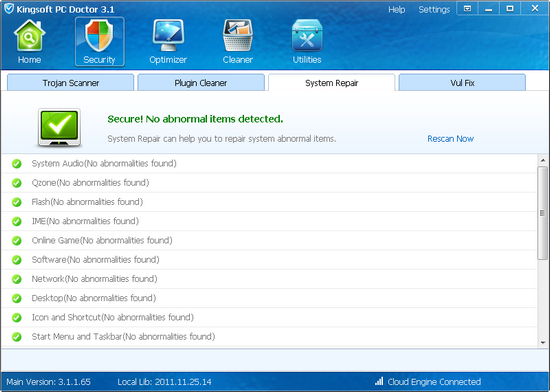The width and height of the screenshot is (550, 392).
Task: Click the scrollbar up arrow
Action: click(x=543, y=160)
